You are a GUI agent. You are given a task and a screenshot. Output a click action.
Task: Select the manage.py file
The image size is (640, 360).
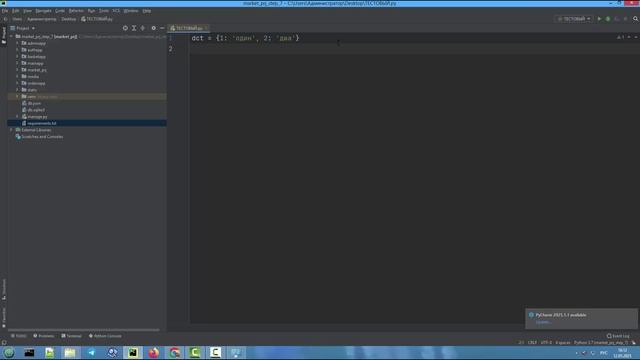37,117
